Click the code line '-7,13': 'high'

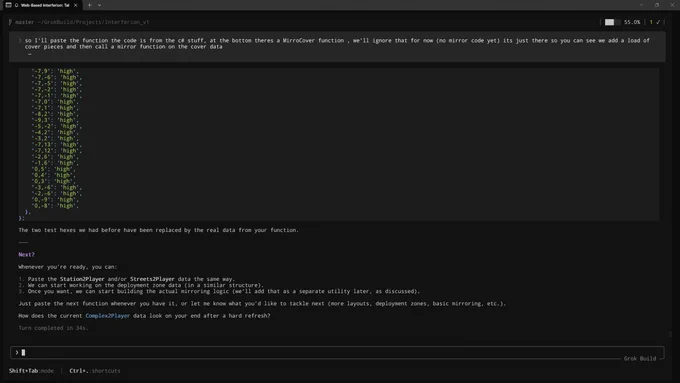(57, 144)
